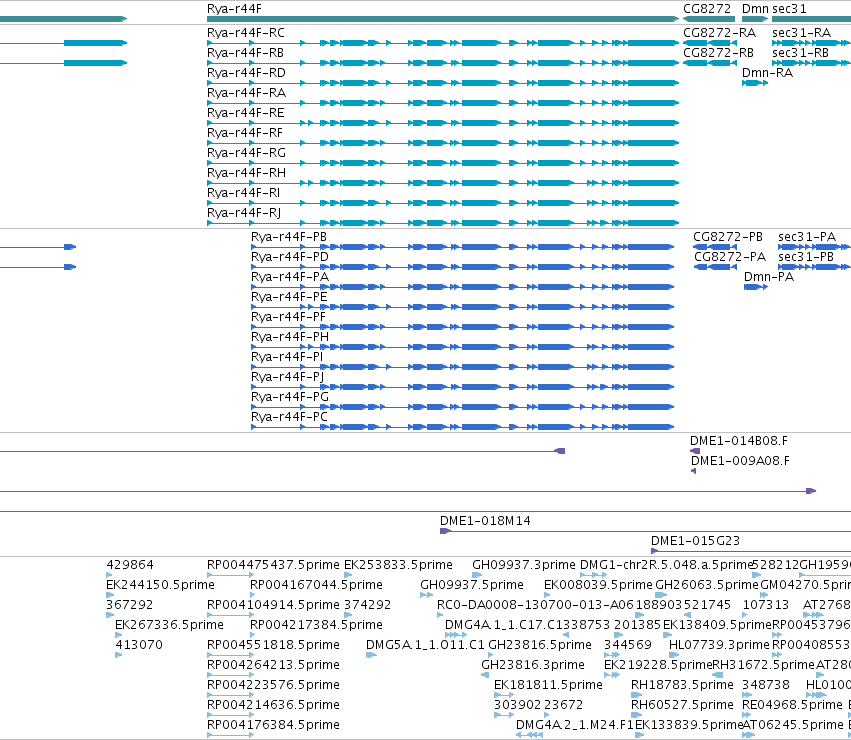Image resolution: width=851 pixels, height=740 pixels.
Task: Select EST GH23816.5prime
Action: (539, 646)
